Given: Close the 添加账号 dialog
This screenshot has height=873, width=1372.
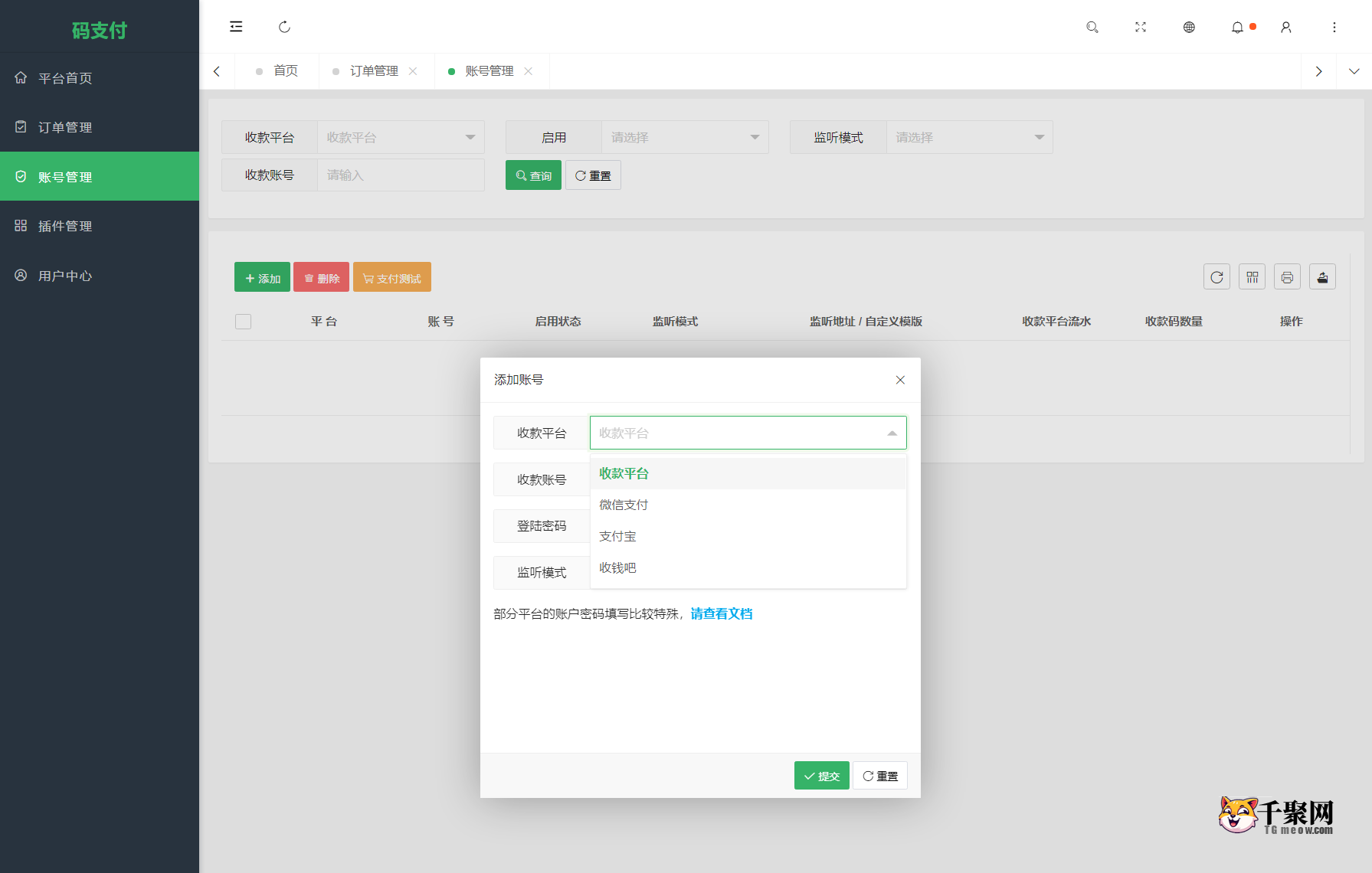Looking at the screenshot, I should (x=900, y=380).
